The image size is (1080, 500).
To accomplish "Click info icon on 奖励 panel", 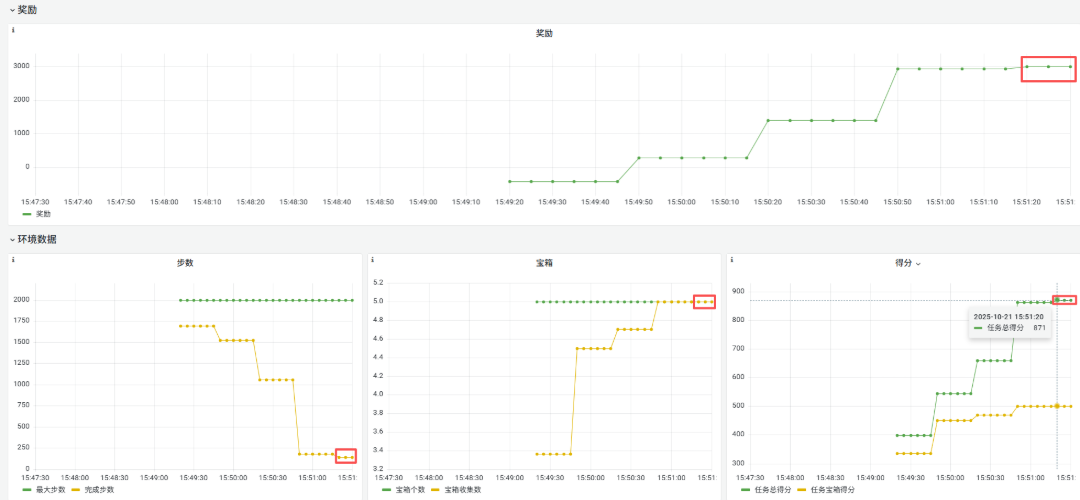I will click(x=13, y=30).
